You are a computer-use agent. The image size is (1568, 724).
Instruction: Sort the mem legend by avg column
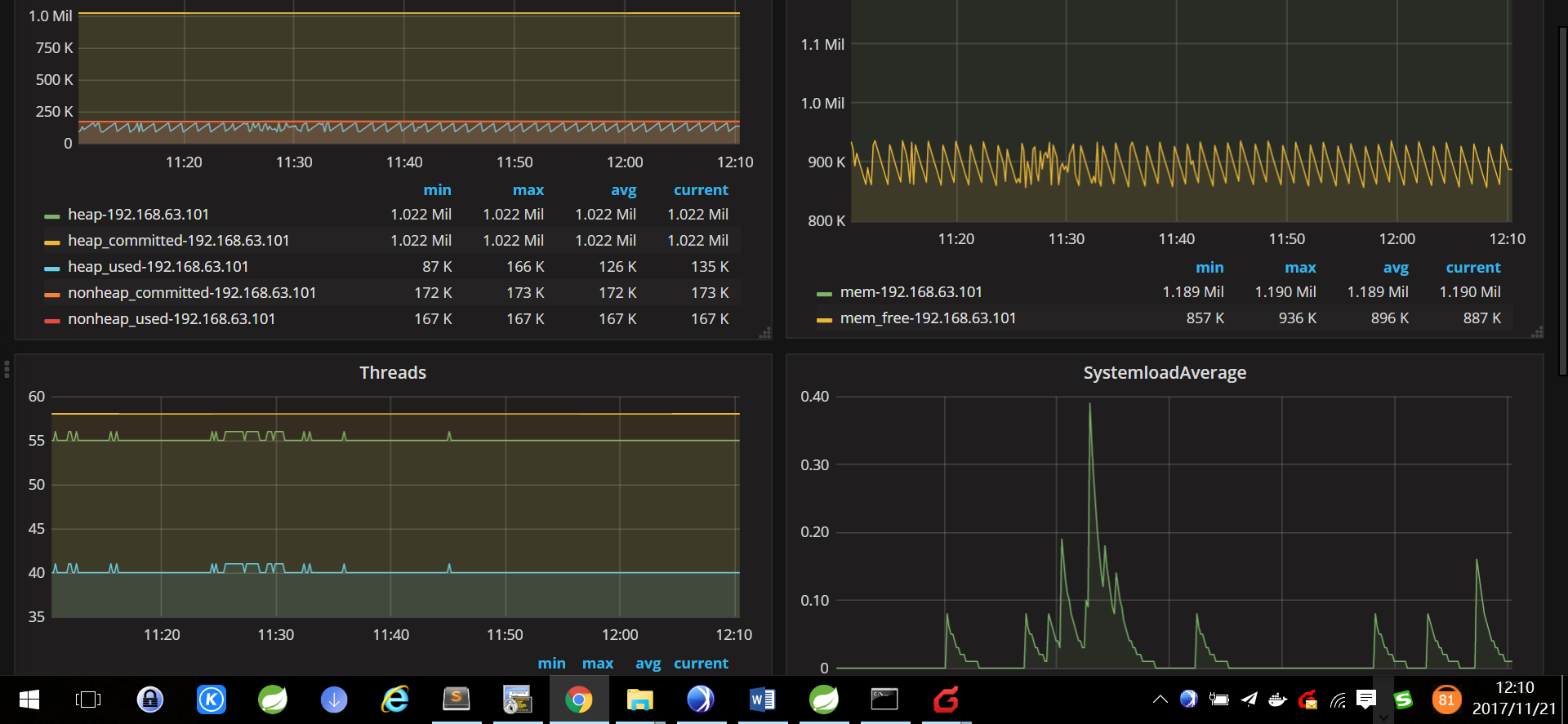[1396, 267]
